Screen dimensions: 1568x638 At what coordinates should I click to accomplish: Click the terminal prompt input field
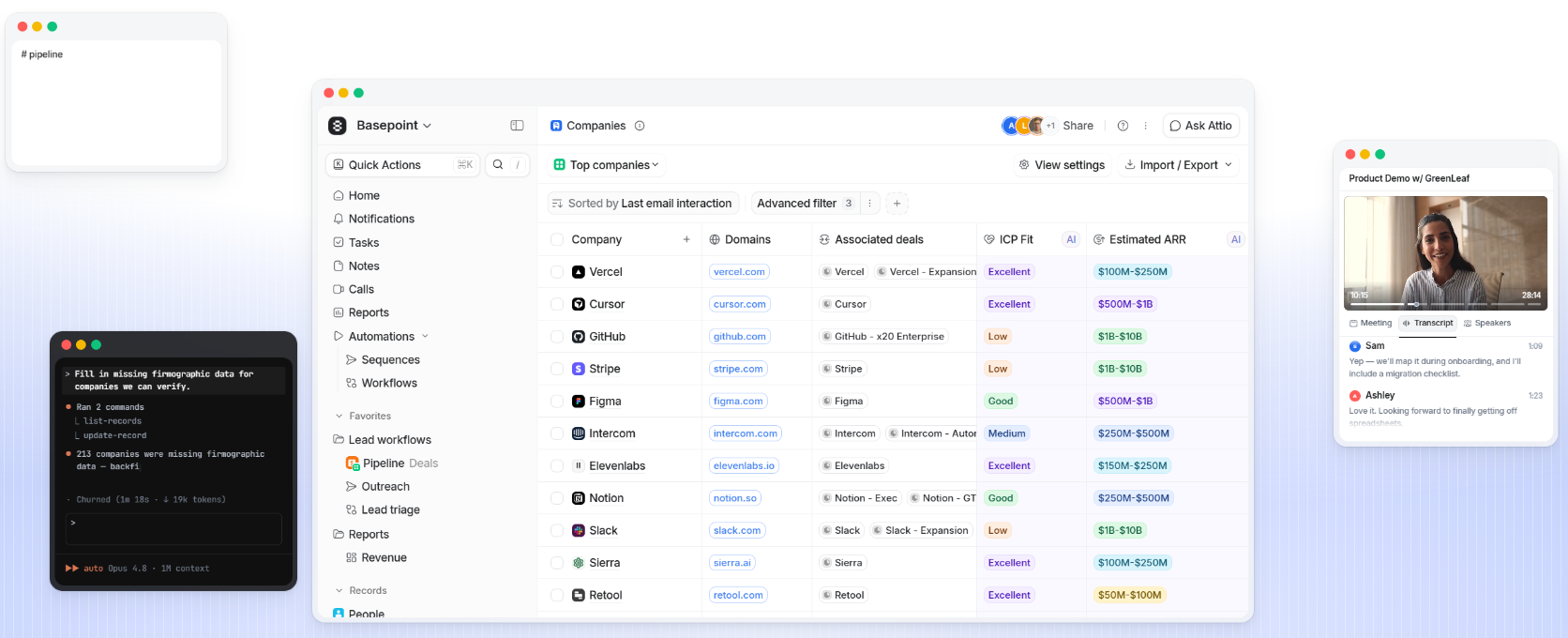173,528
